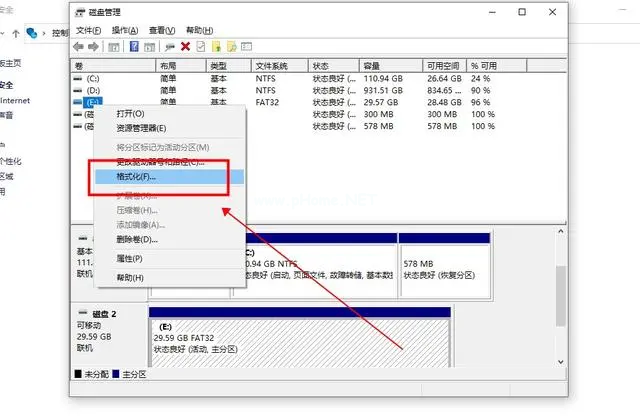Click the Back arrow toolbar icon
640x417 pixels.
click(79, 47)
